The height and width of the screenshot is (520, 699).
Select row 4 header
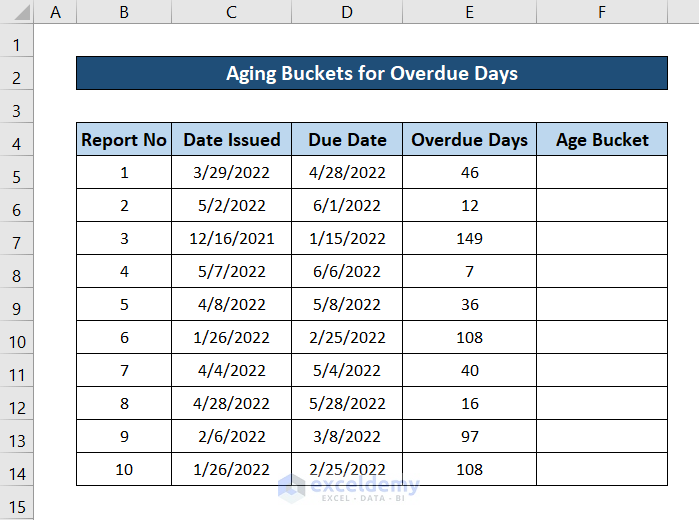click(16, 143)
